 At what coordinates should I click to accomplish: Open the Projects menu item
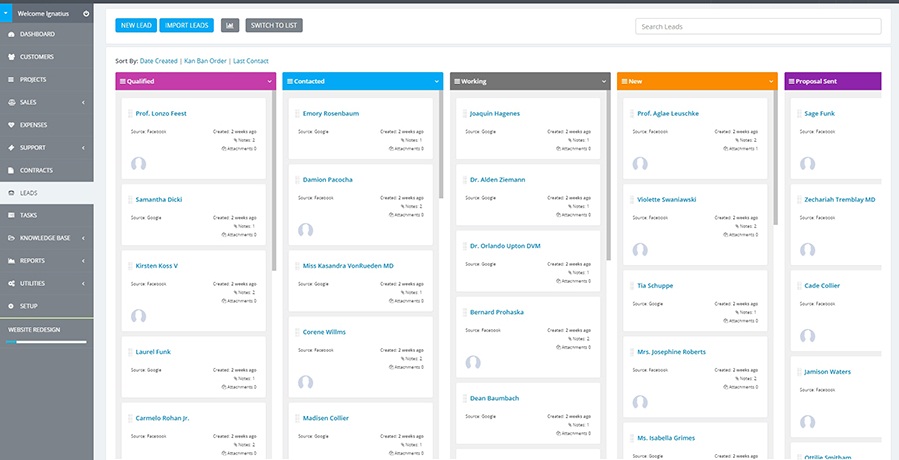click(33, 80)
